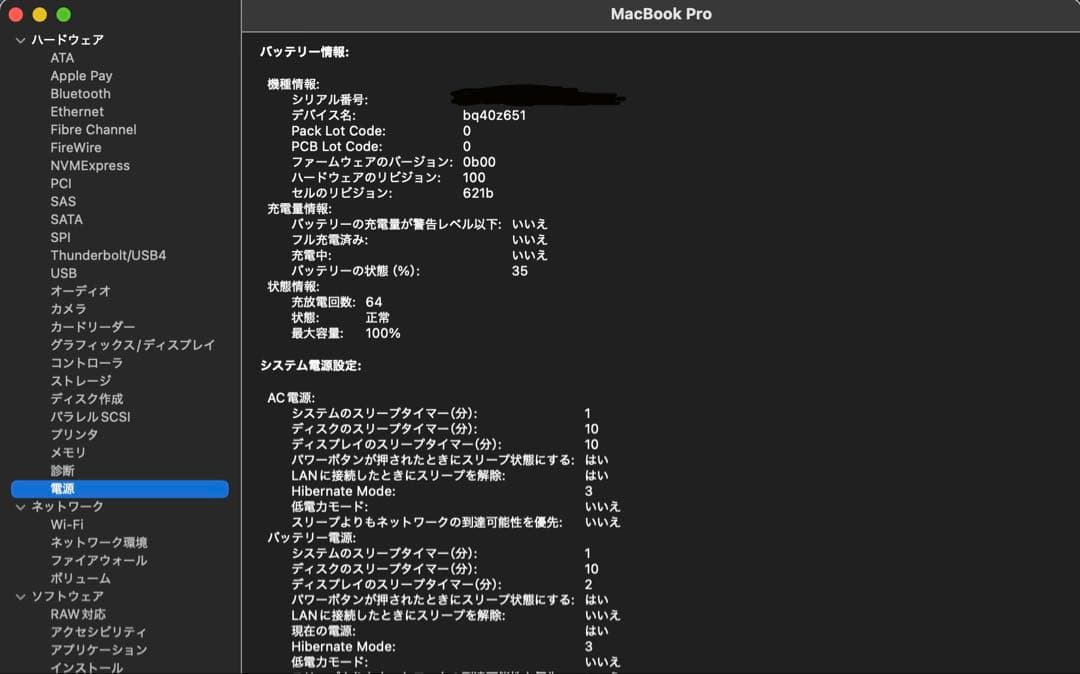Open the アプリケーション entry
Image resolution: width=1080 pixels, height=674 pixels.
(98, 650)
